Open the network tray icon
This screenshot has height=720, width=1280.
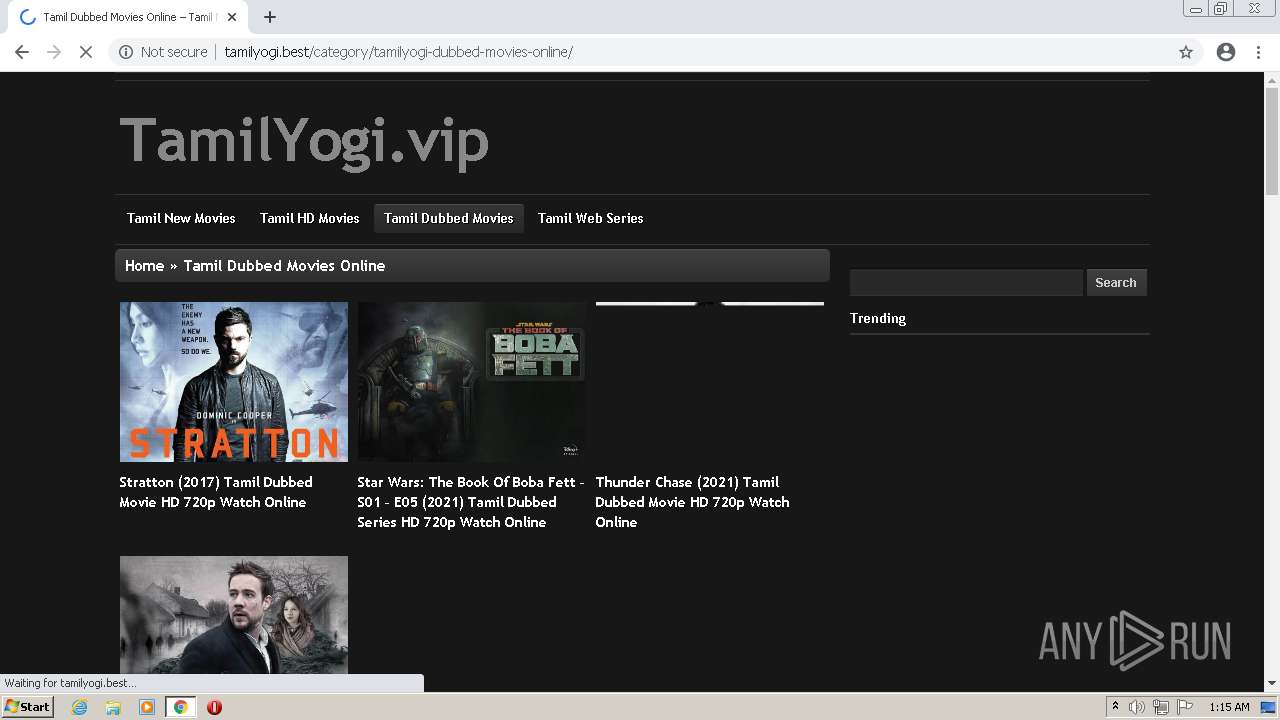click(x=1161, y=707)
